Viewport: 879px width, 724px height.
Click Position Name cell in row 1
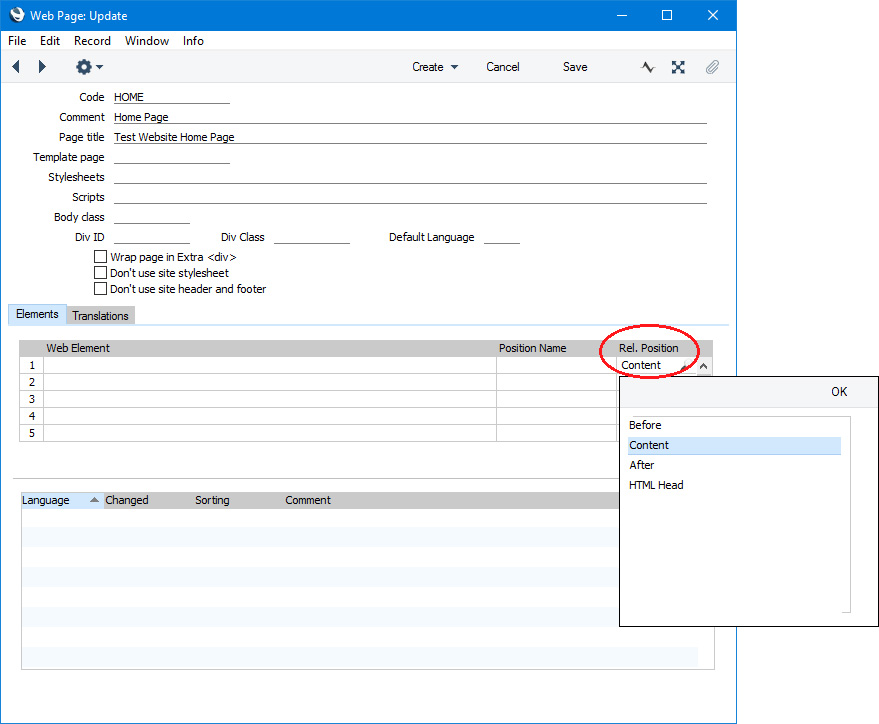tap(556, 365)
